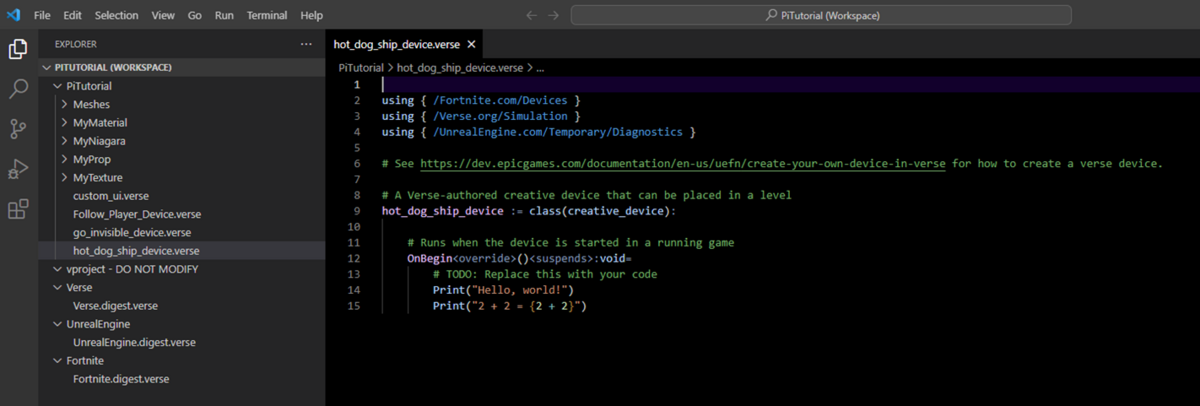Open UnrealEngine.digest.verse file
1200x406 pixels.
click(182, 342)
